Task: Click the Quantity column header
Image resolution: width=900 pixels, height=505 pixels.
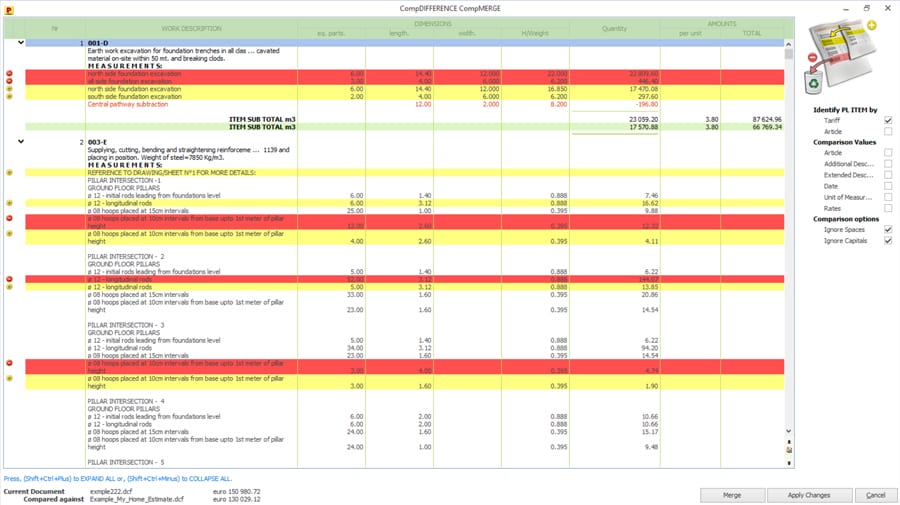Action: tap(614, 28)
